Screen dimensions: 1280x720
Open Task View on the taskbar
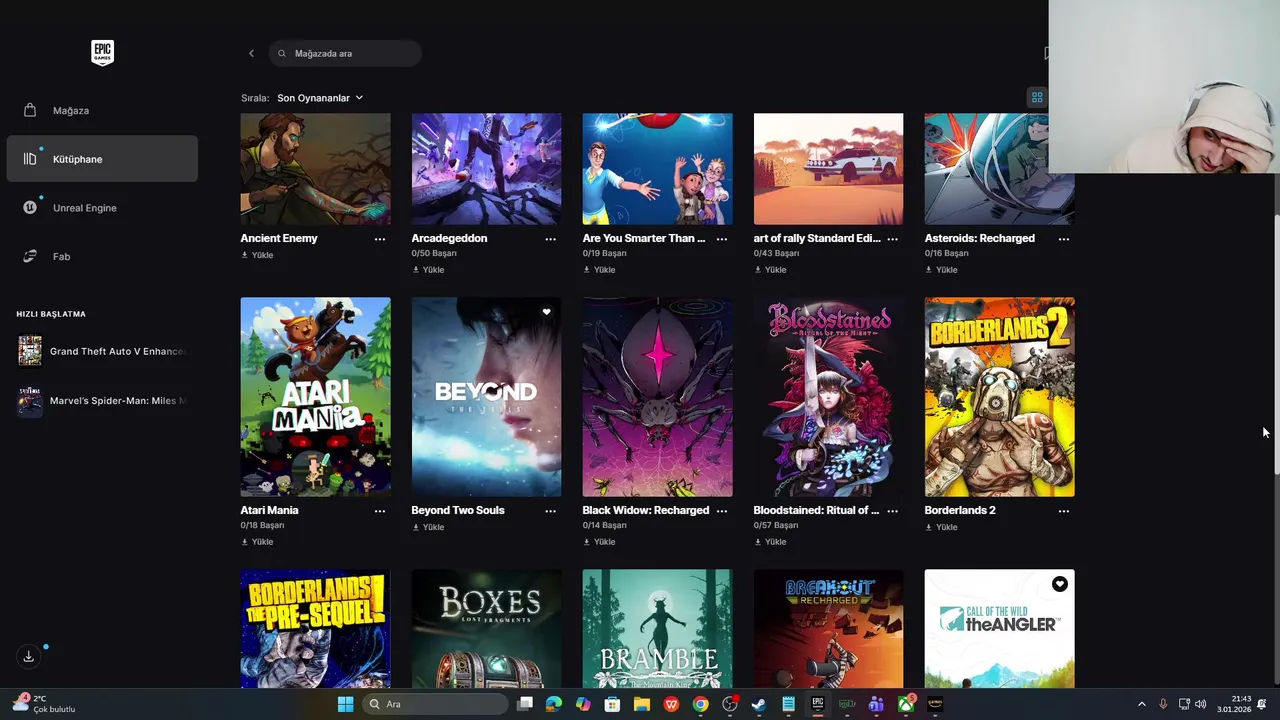(x=525, y=704)
